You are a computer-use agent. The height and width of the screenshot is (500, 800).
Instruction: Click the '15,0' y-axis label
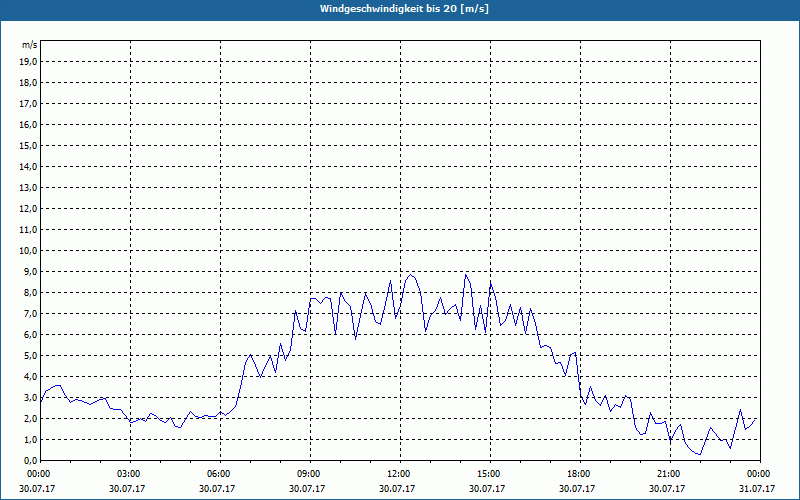[x=28, y=145]
